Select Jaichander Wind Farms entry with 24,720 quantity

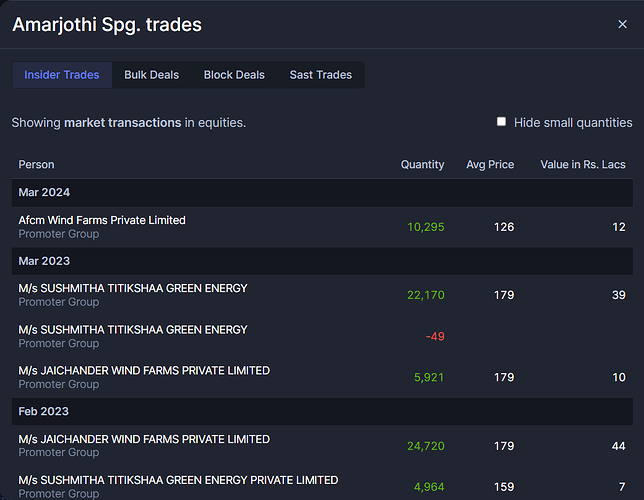pyautogui.click(x=144, y=439)
